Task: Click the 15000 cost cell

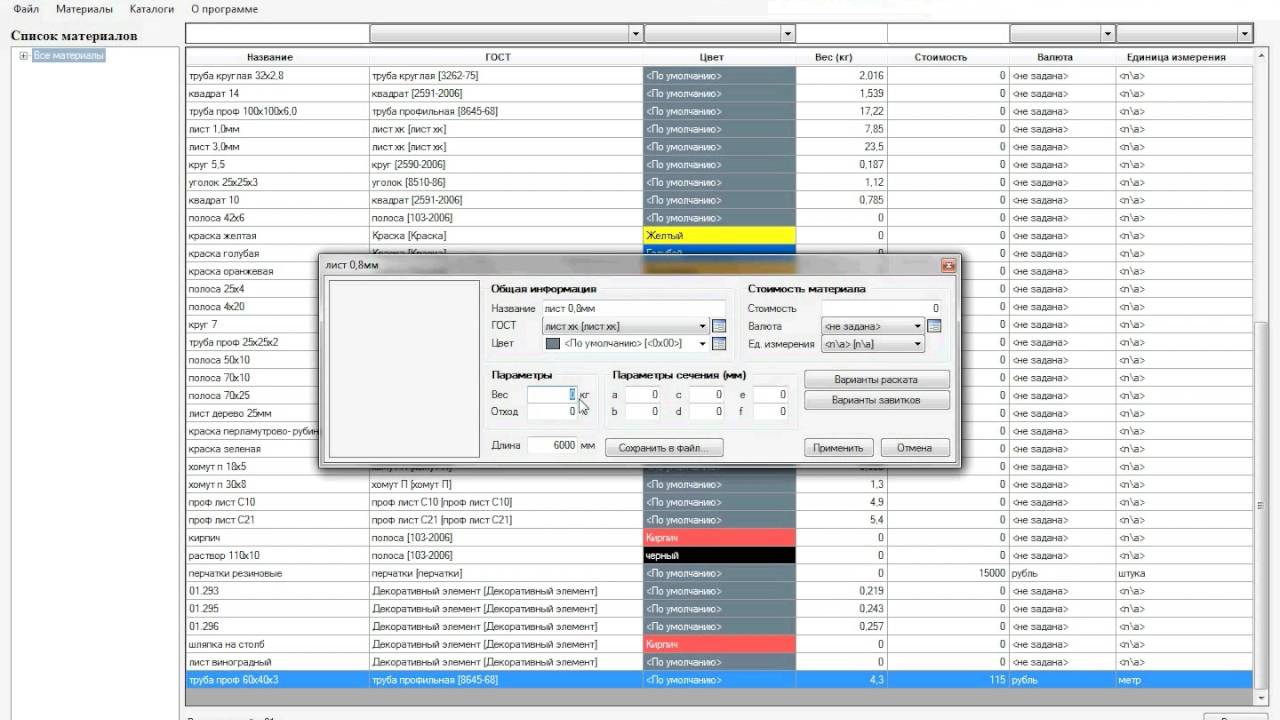Action: coord(947,574)
